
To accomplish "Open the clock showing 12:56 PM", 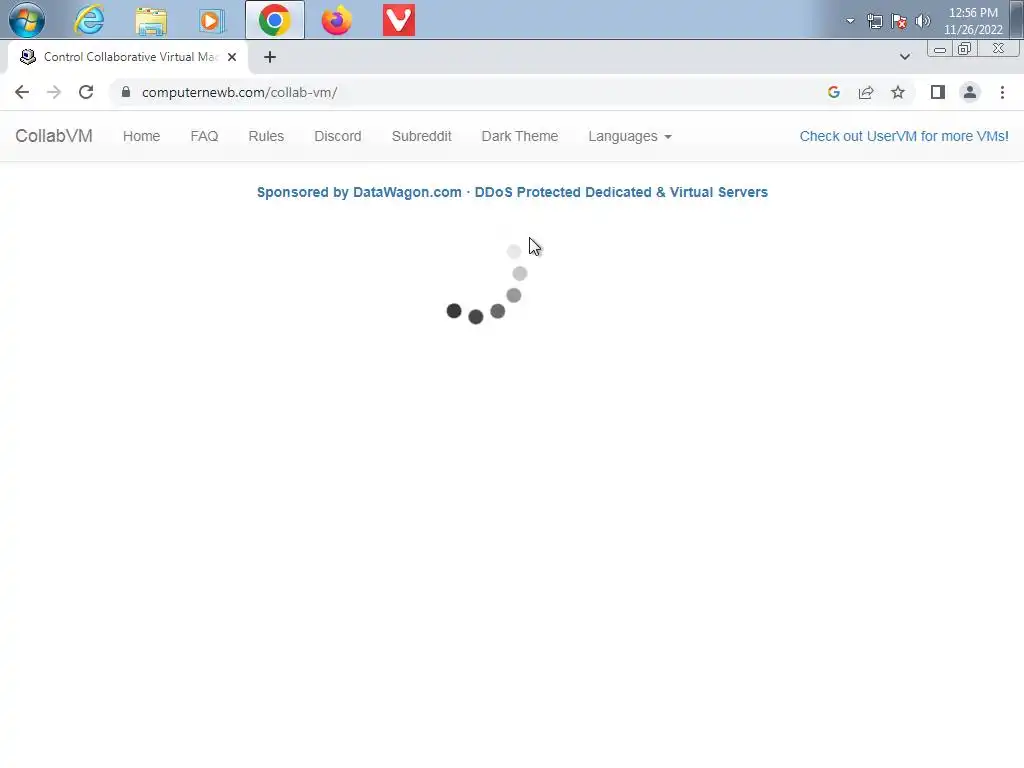I will point(972,21).
